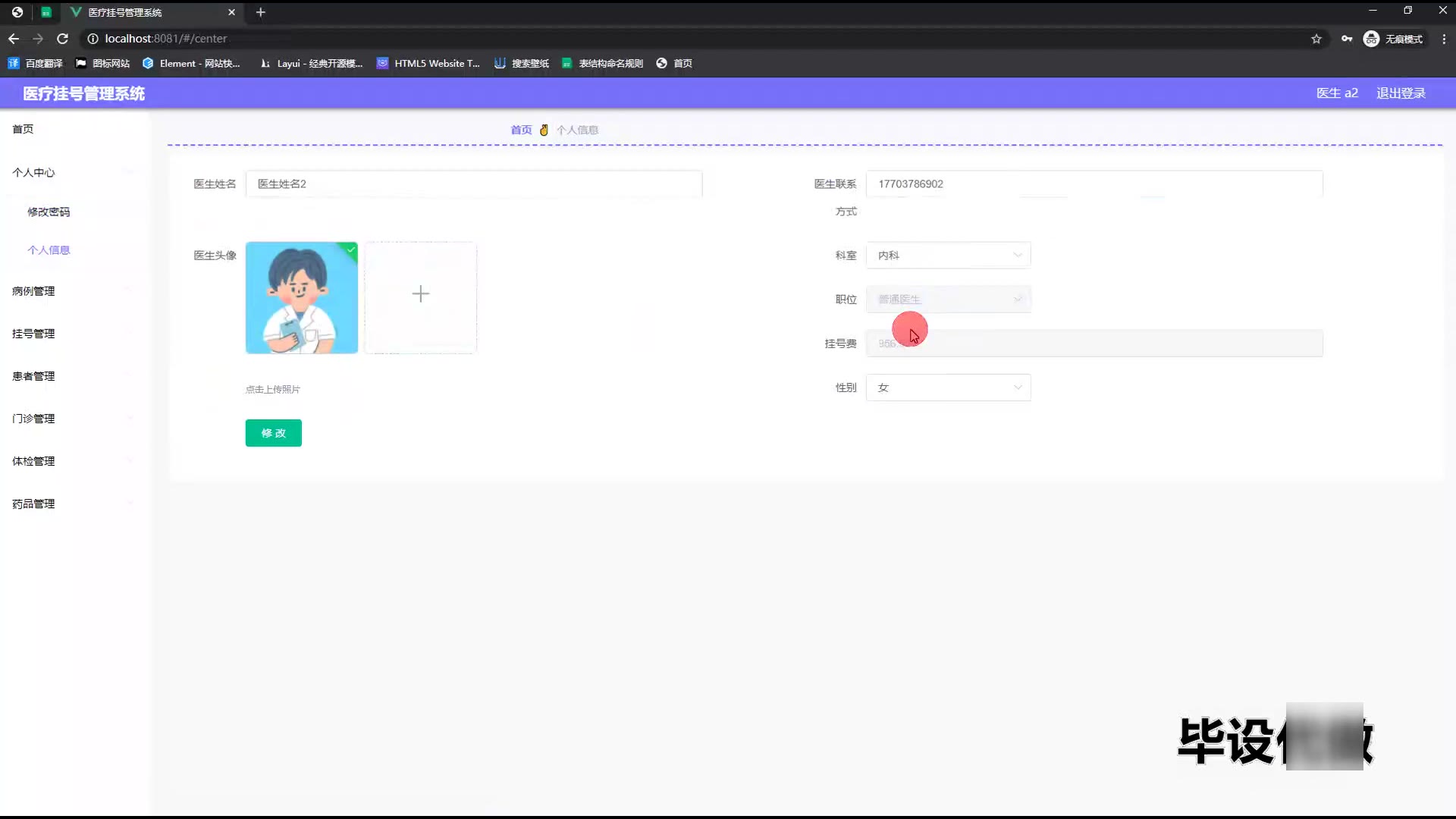Click the green 修改 button
Image resolution: width=1456 pixels, height=819 pixels.
point(273,433)
